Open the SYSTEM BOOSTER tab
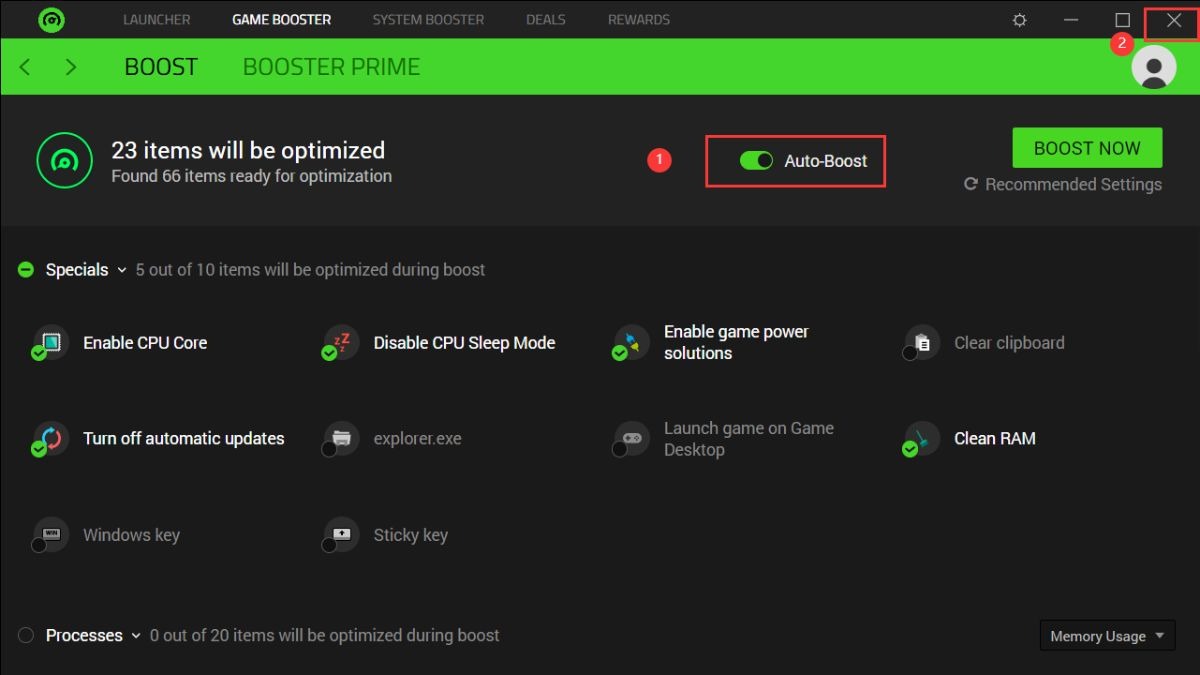This screenshot has height=675, width=1200. 428,19
